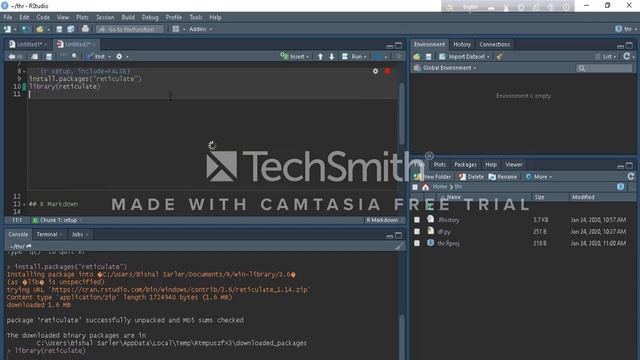Switch to the Connections tab

click(x=495, y=44)
